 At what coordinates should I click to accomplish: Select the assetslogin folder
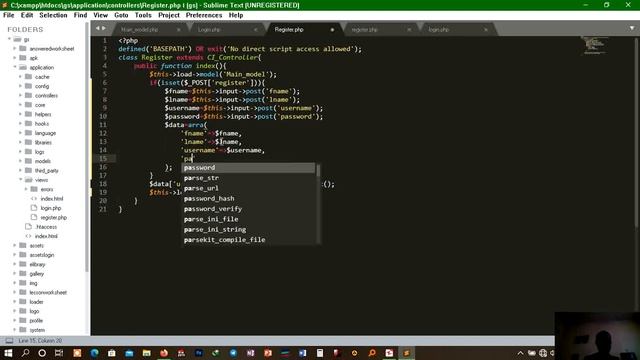click(x=42, y=255)
